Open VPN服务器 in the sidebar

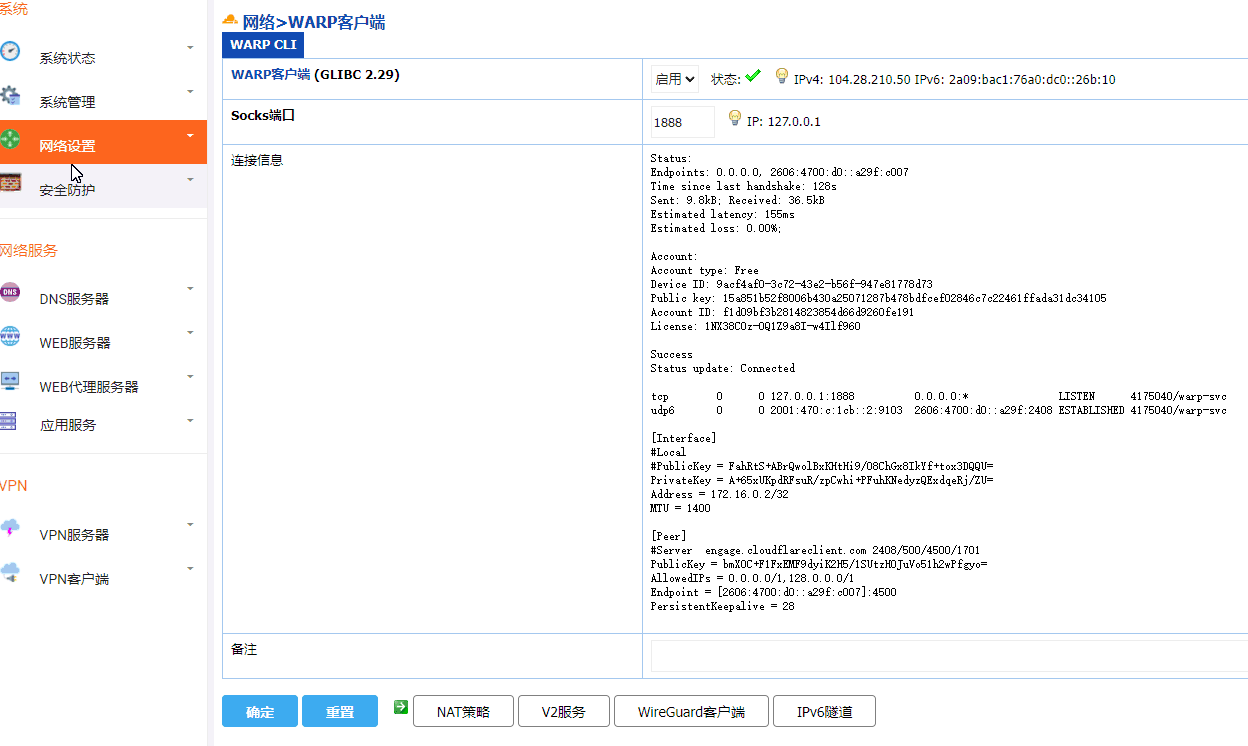point(74,535)
